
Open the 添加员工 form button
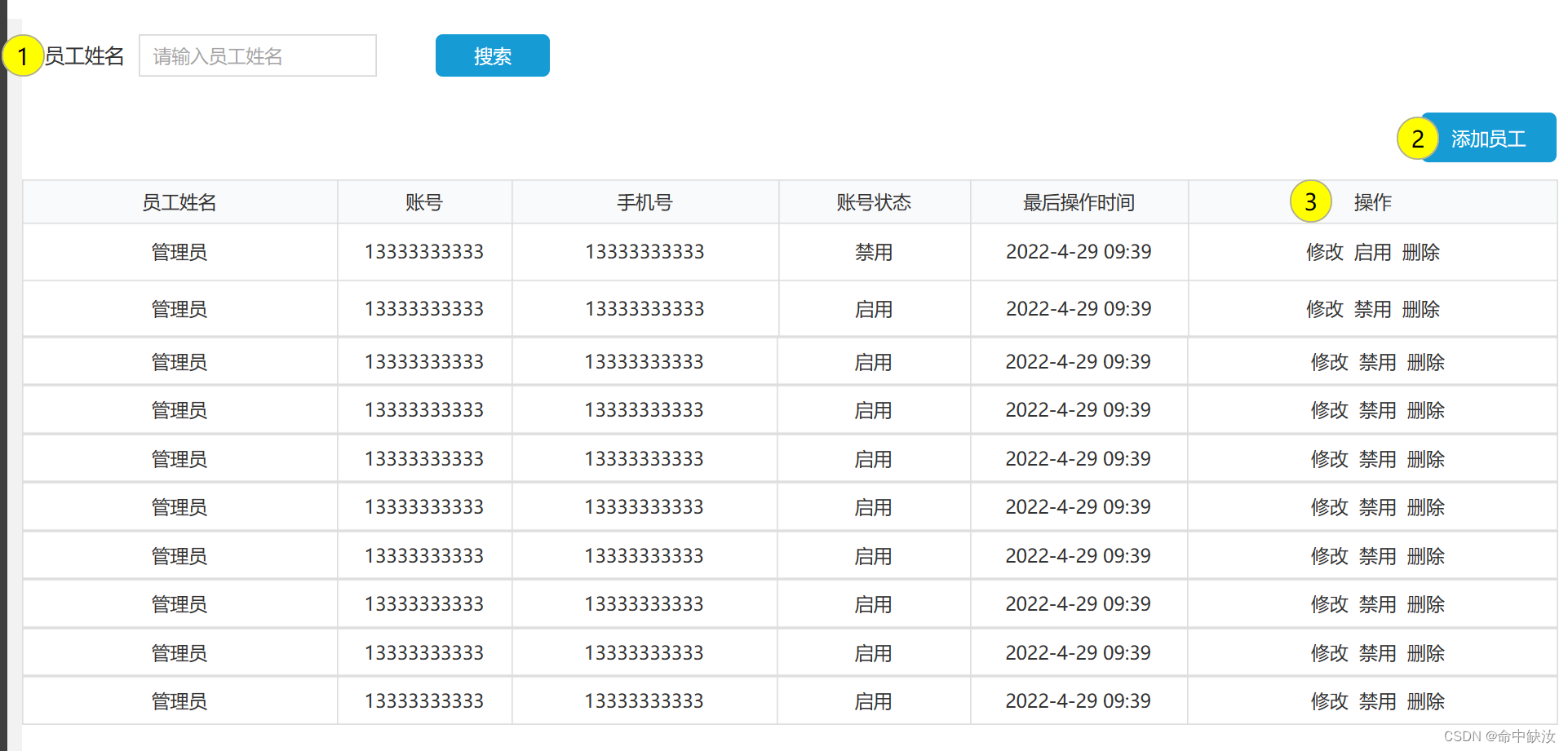(x=1488, y=138)
